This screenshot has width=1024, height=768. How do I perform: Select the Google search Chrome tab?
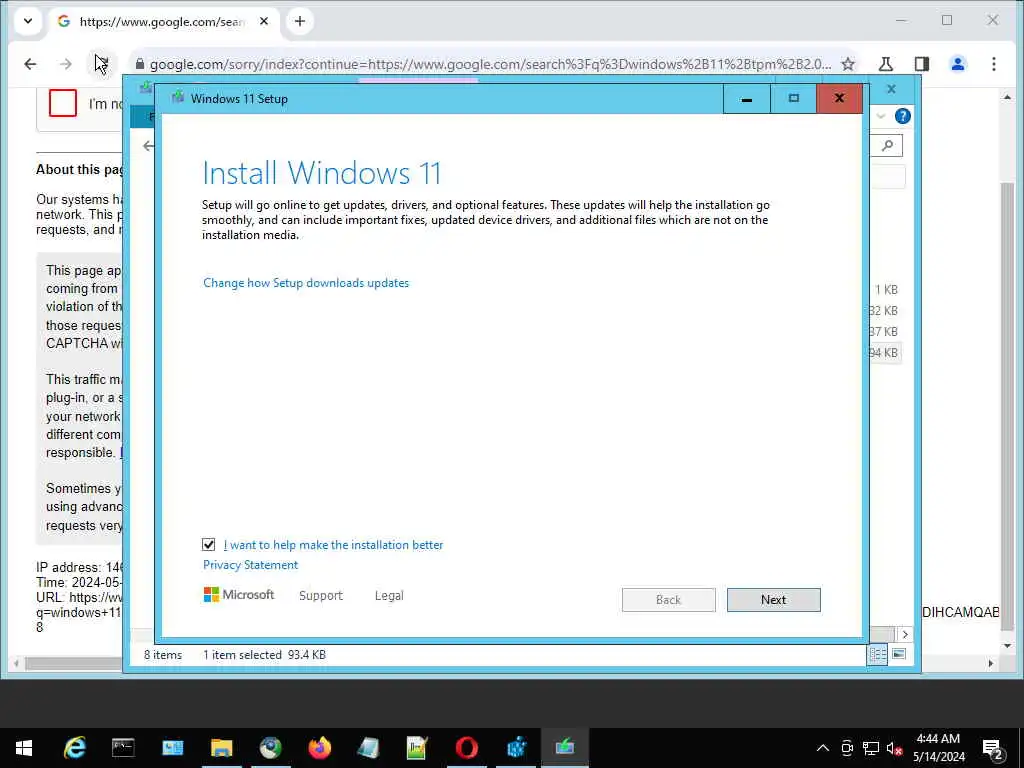click(x=161, y=22)
